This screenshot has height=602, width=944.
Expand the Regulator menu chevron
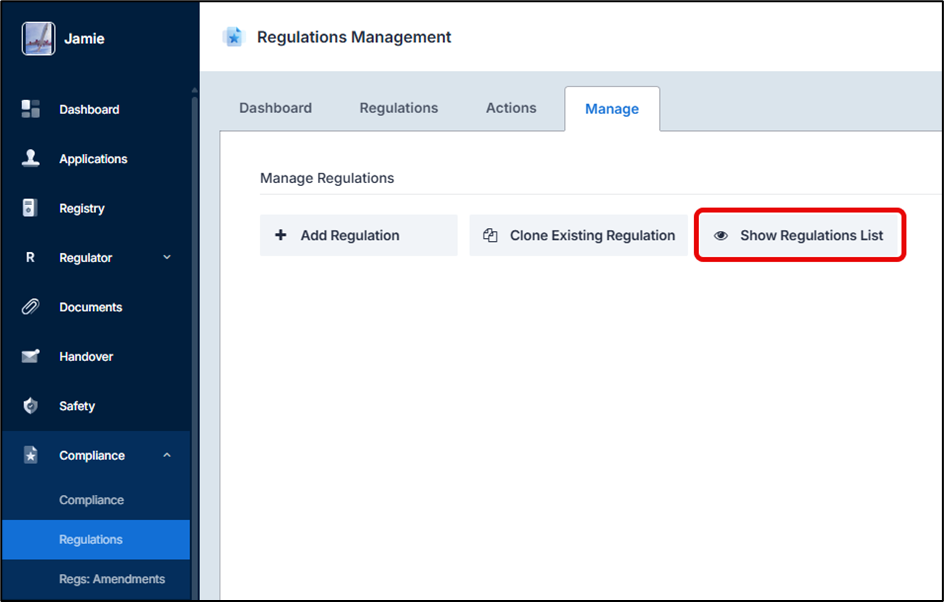click(167, 257)
